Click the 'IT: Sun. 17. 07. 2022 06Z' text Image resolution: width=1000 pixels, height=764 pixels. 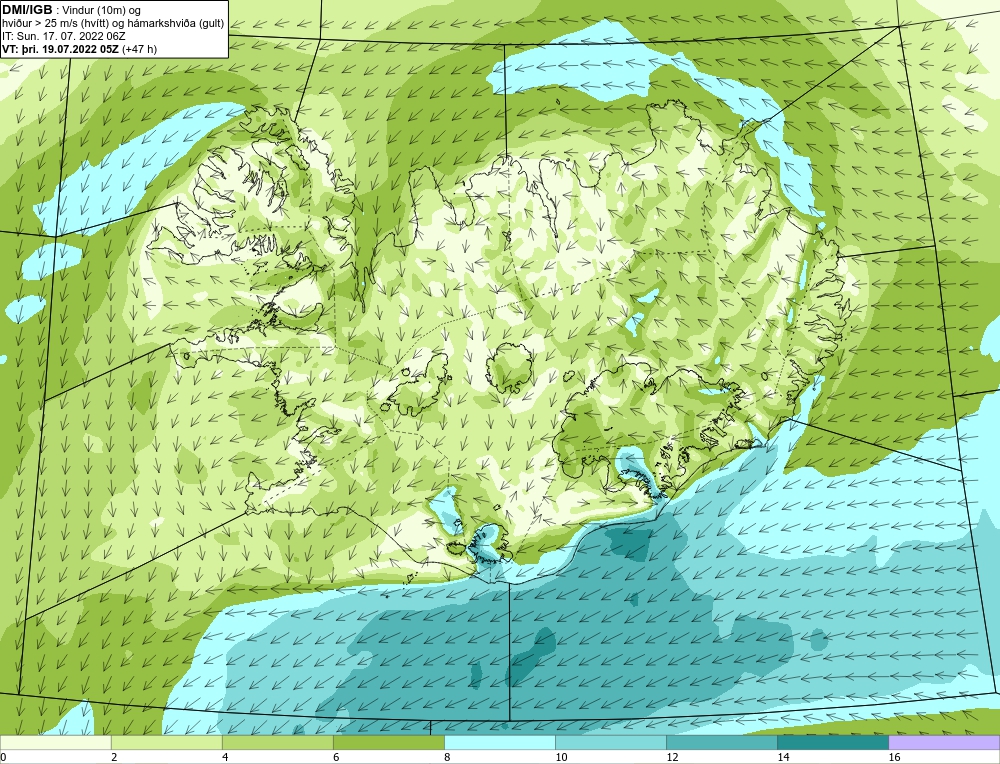(64, 36)
